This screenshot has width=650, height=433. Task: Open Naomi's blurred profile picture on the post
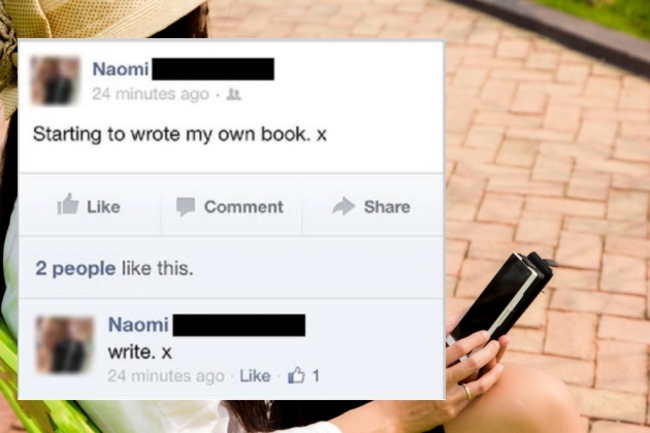pyautogui.click(x=55, y=81)
